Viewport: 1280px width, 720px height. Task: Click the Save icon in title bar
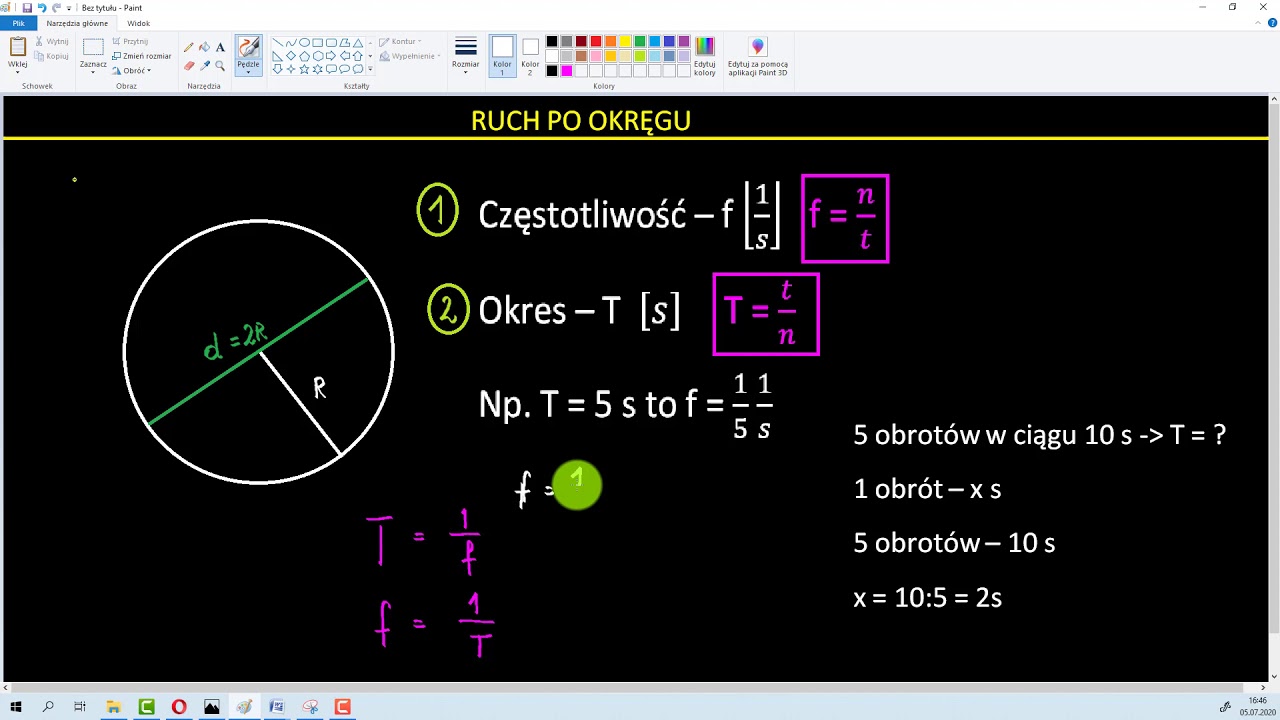pyautogui.click(x=27, y=7)
